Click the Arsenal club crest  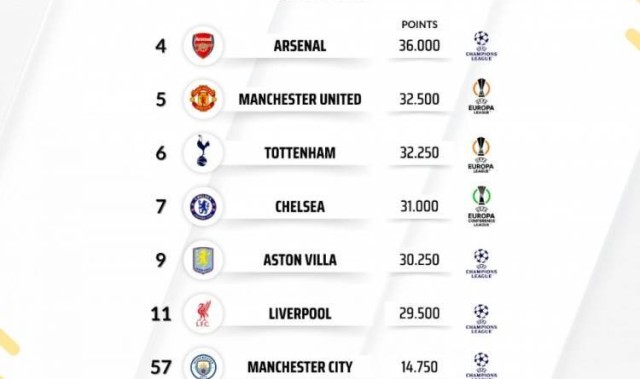[203, 45]
